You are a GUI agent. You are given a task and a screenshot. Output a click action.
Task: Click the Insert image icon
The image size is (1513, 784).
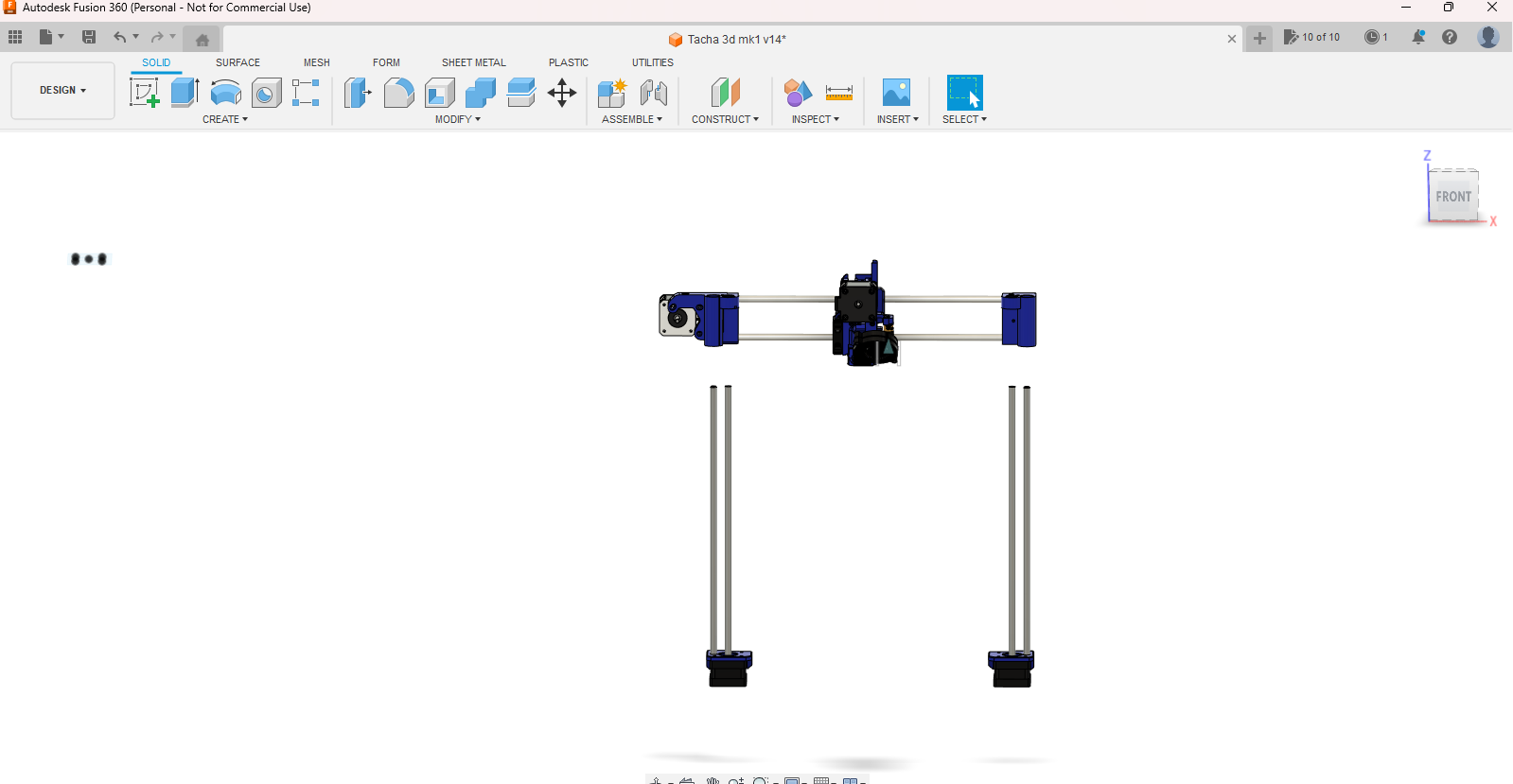[896, 93]
